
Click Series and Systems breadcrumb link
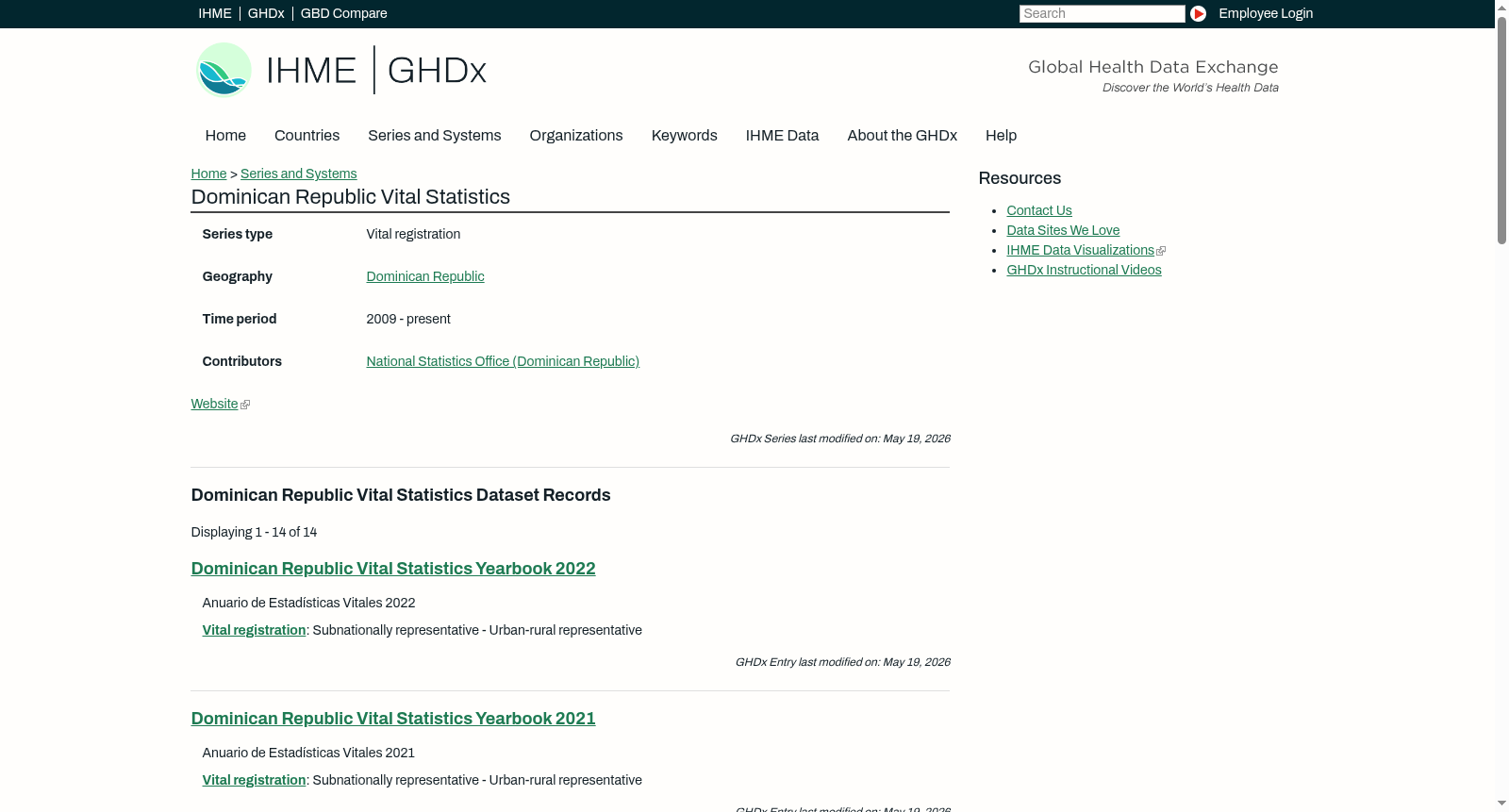click(x=299, y=174)
